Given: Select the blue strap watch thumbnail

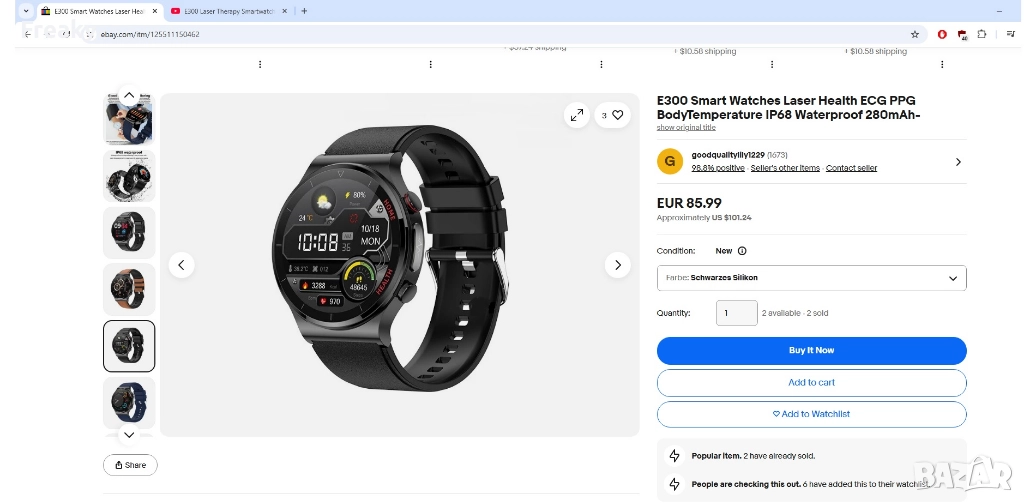Looking at the screenshot, I should (x=129, y=402).
